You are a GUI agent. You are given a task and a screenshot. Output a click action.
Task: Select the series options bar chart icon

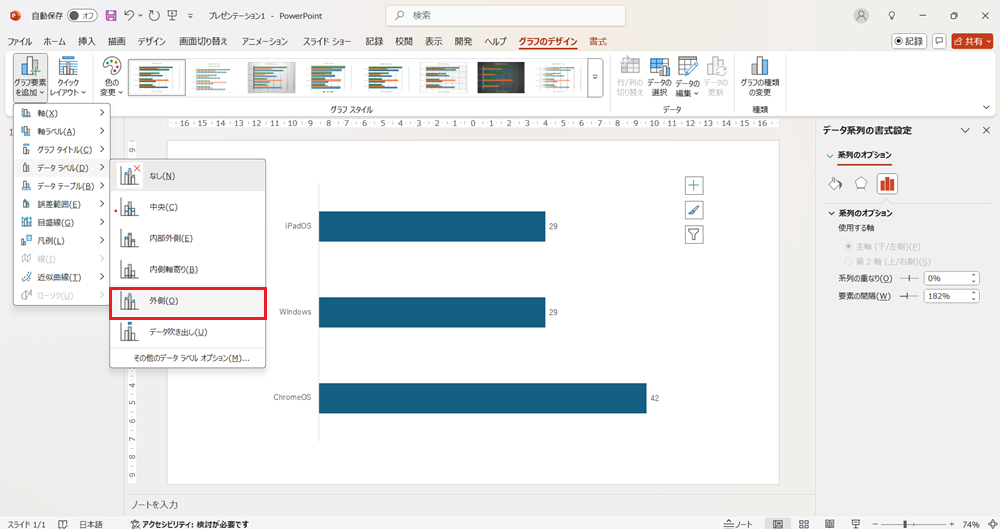(x=887, y=184)
